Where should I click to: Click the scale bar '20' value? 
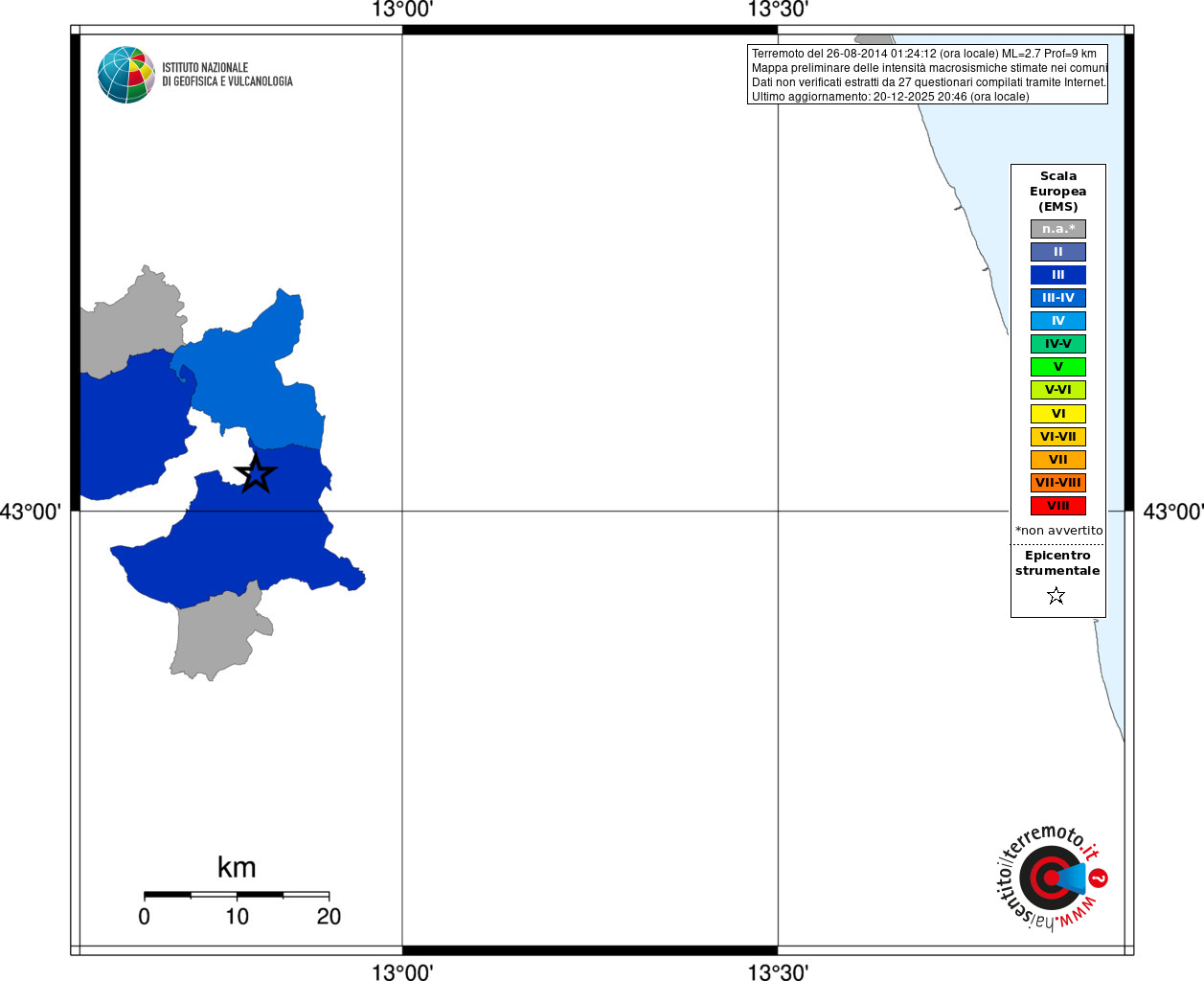point(329,917)
